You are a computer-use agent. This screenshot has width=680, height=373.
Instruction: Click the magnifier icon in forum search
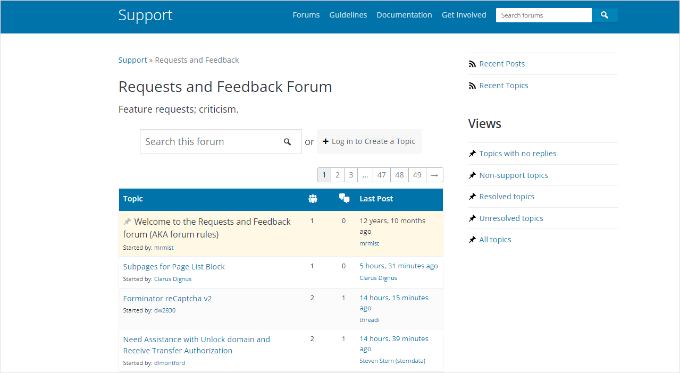287,142
